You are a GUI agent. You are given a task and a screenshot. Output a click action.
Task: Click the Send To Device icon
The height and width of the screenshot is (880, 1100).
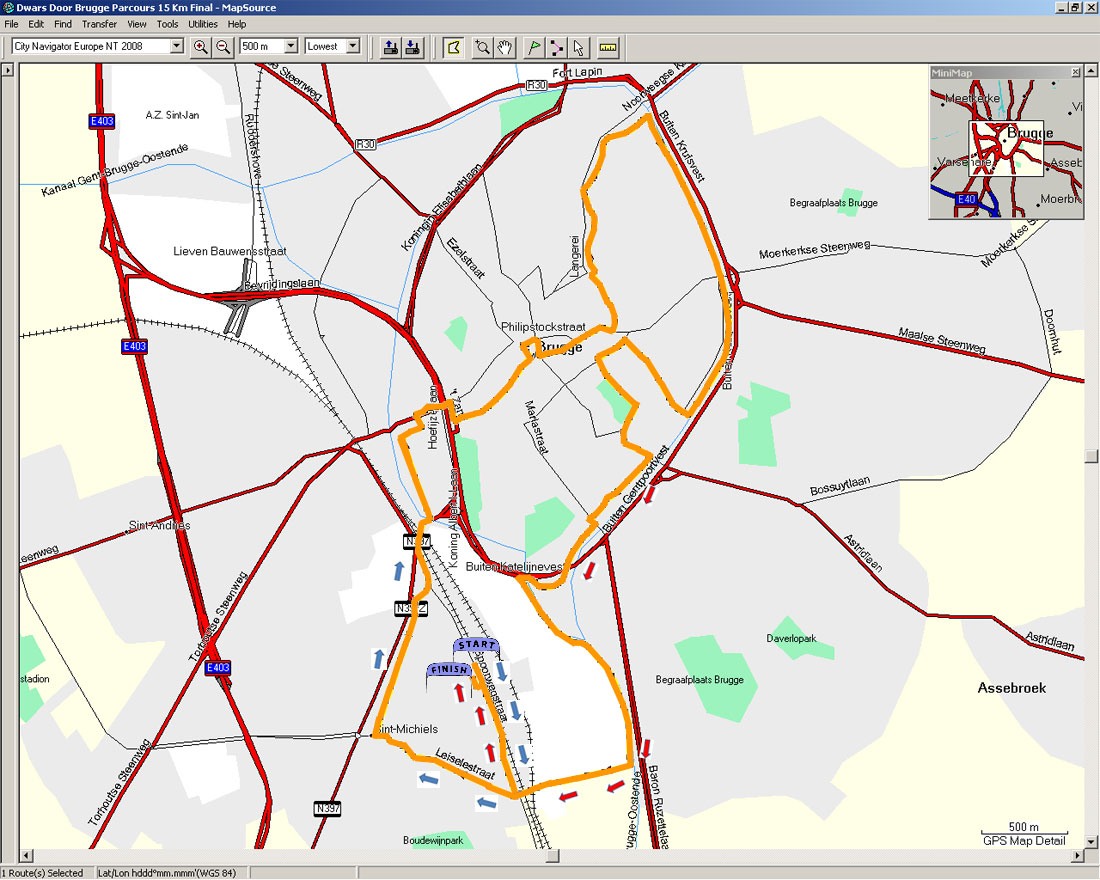391,46
